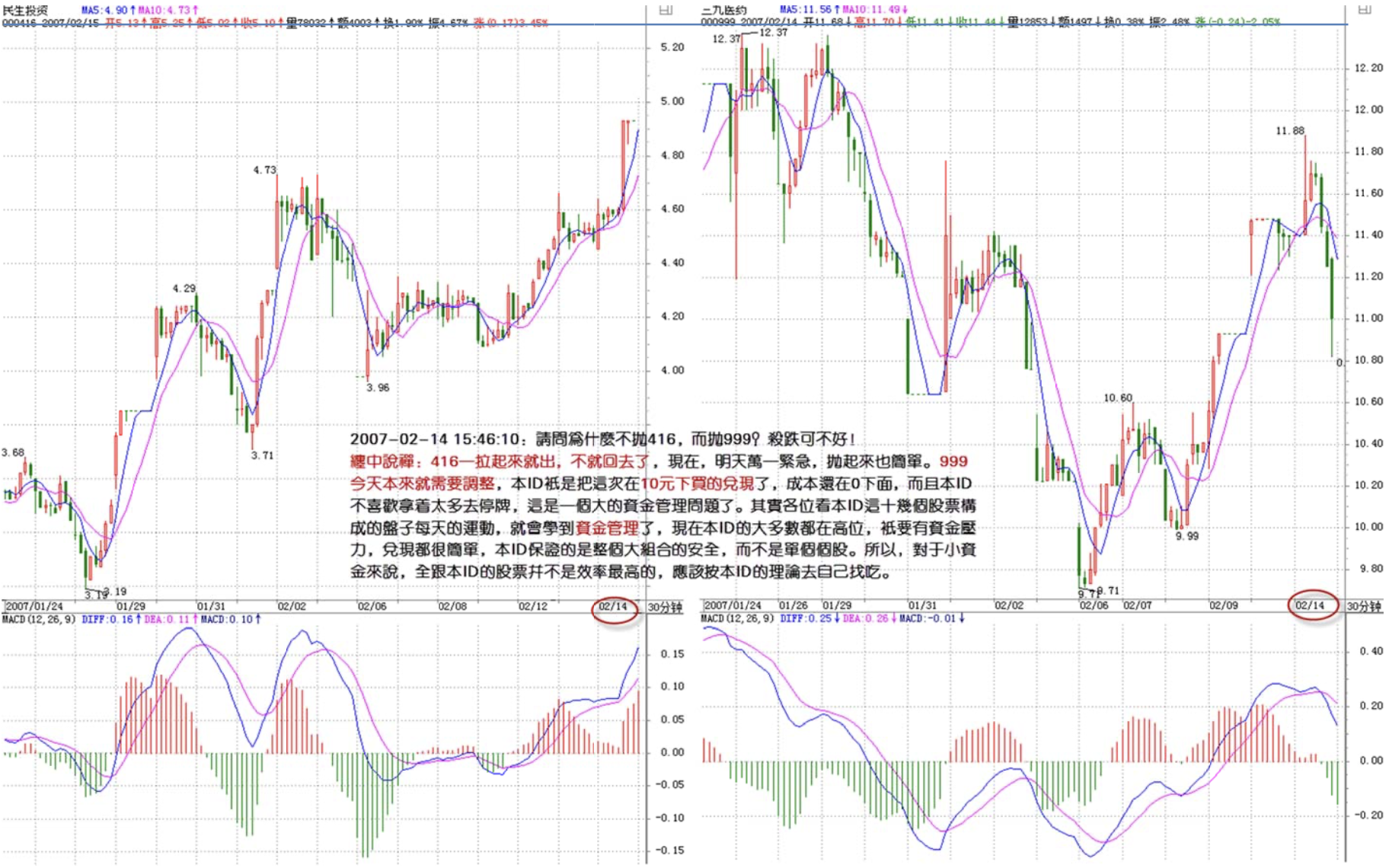Open the 30分钟 period selector on right chart

pos(1364,606)
